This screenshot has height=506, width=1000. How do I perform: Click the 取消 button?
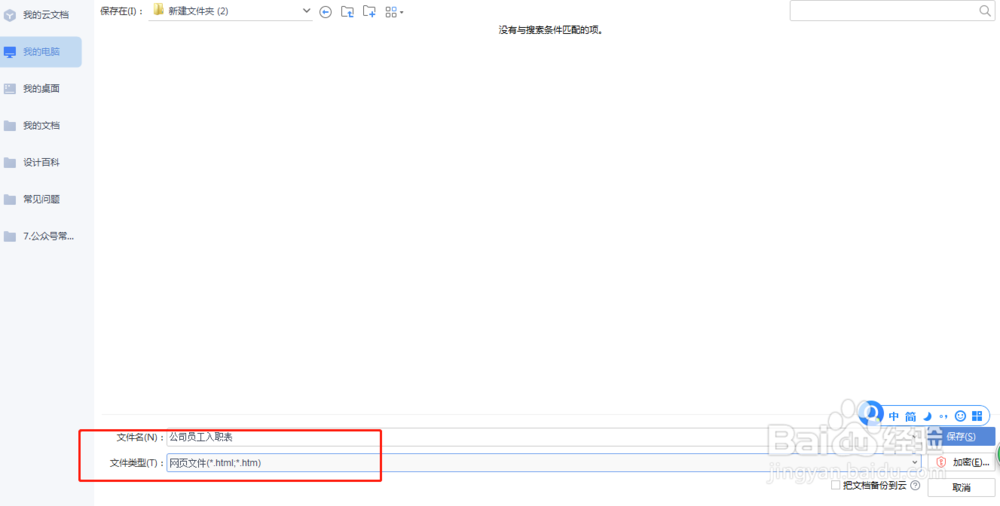coord(961,487)
